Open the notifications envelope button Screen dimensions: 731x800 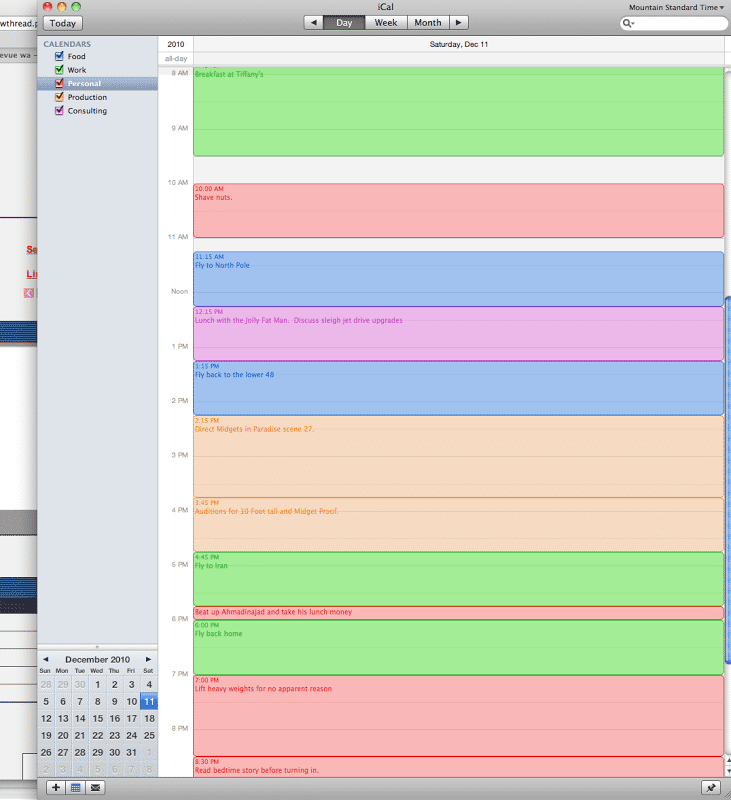[x=95, y=787]
